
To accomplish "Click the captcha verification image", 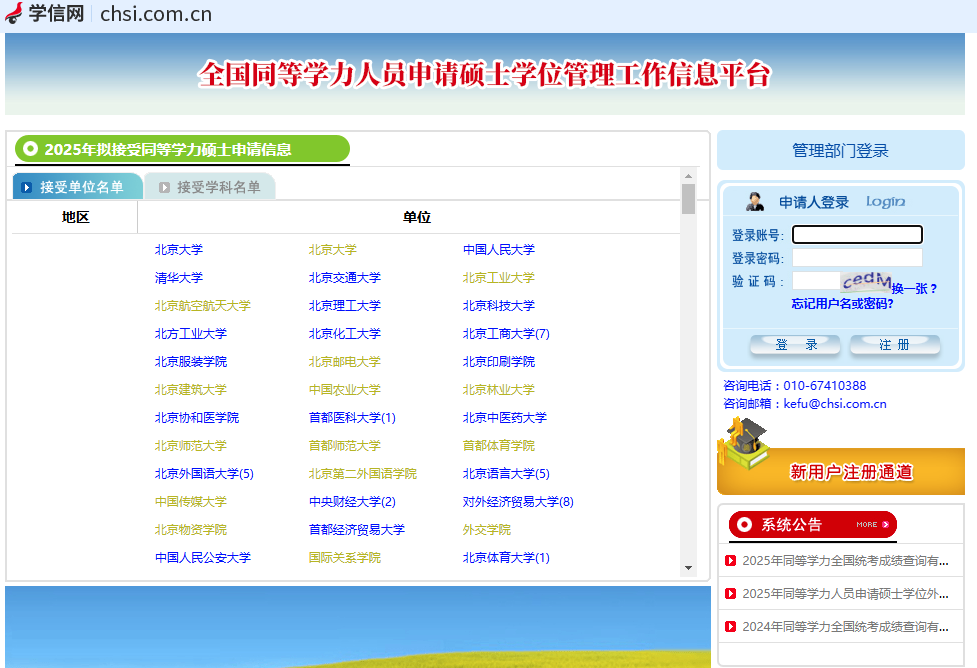I will (x=865, y=281).
